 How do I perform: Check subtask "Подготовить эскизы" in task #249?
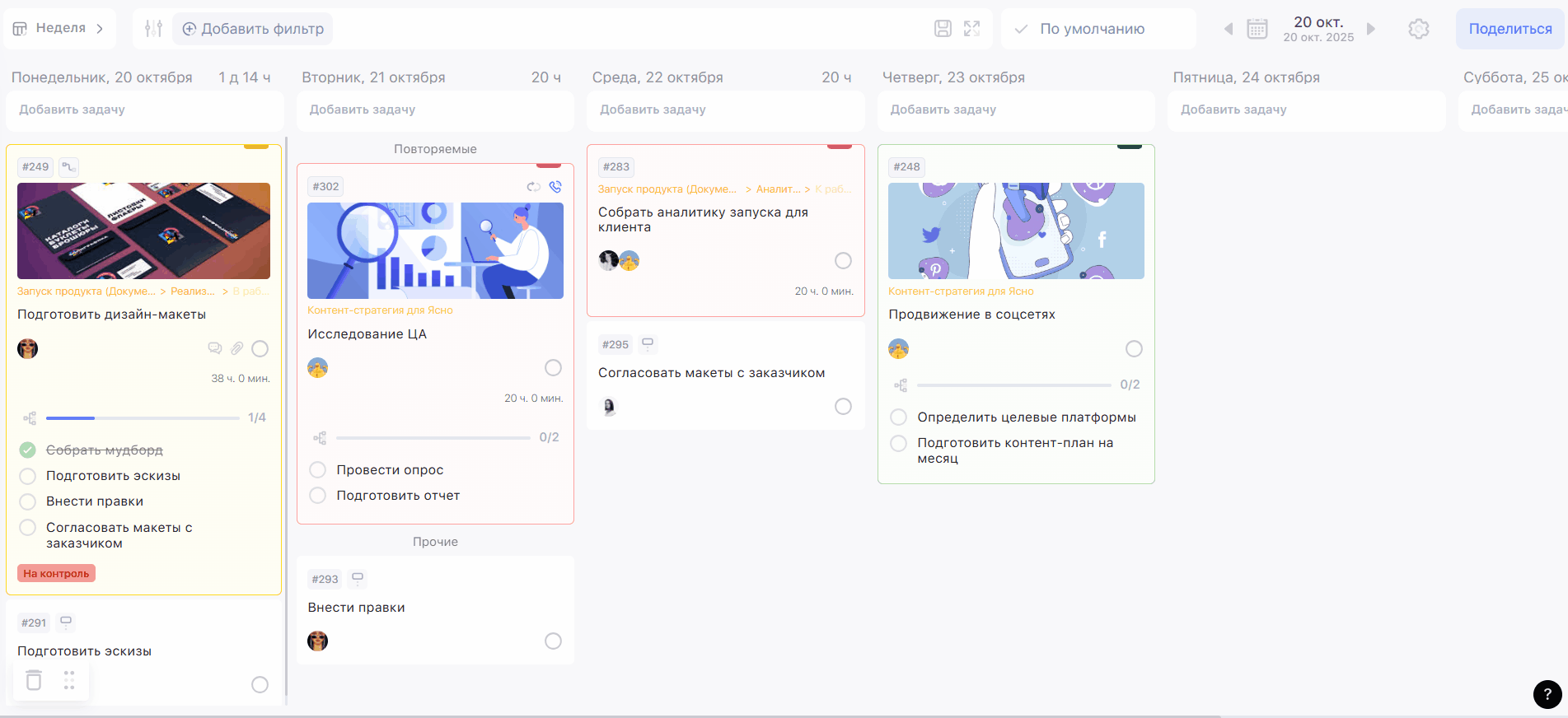[28, 476]
